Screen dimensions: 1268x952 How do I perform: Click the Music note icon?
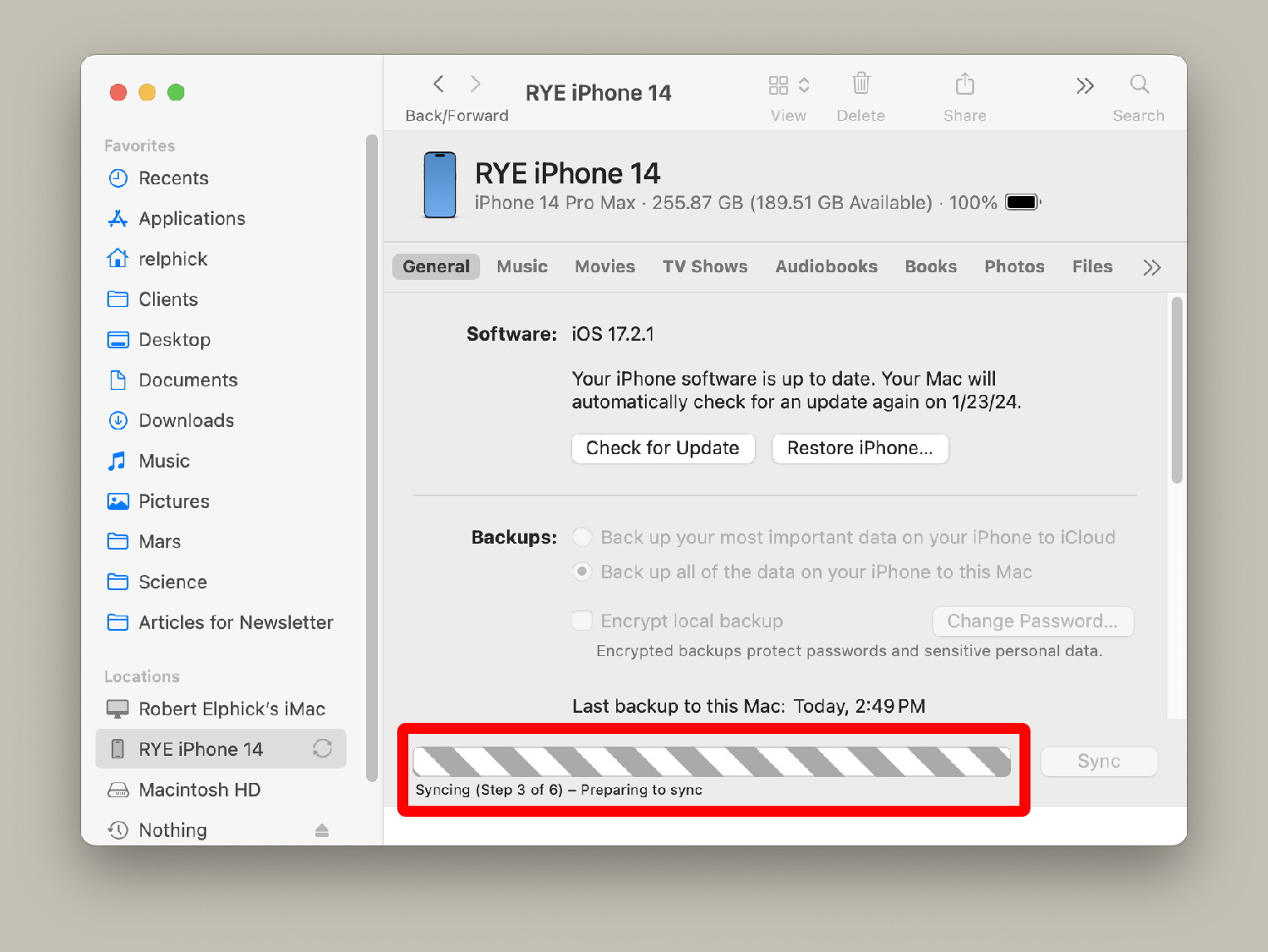pyautogui.click(x=118, y=461)
